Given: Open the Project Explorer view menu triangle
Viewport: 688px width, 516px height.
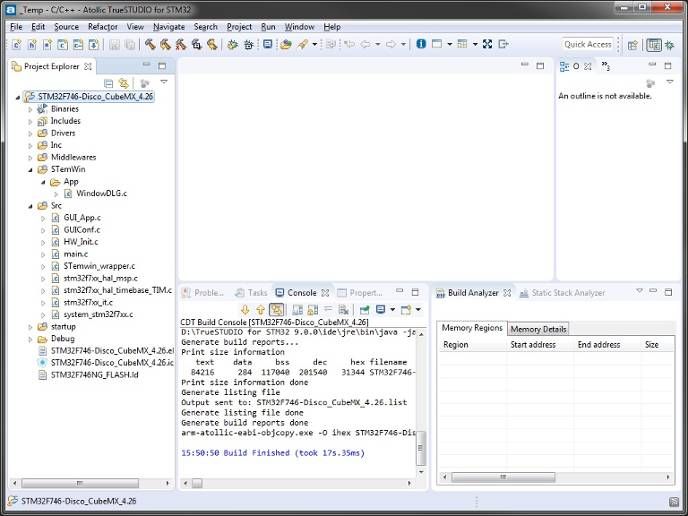Looking at the screenshot, I should [x=164, y=82].
